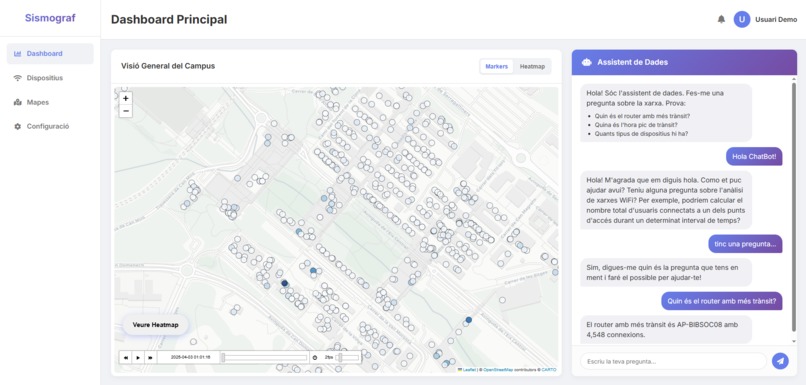Click the 'Sim, digues-me quin és' reply bubble
This screenshot has height=385, width=806.
pyautogui.click(x=666, y=272)
